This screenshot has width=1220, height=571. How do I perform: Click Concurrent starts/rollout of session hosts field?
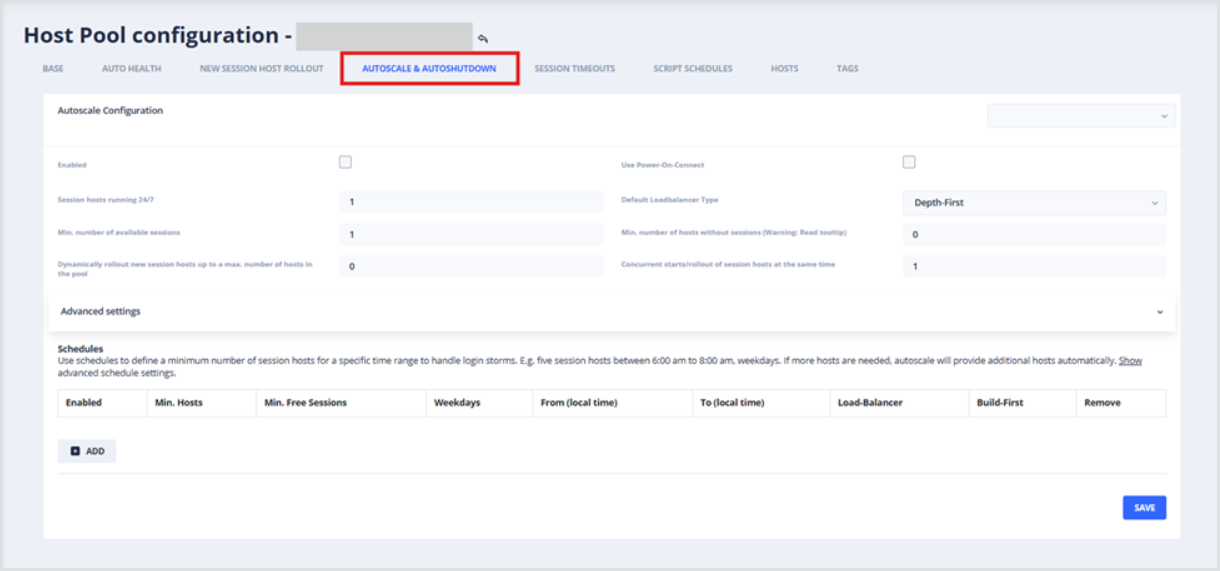(1034, 267)
